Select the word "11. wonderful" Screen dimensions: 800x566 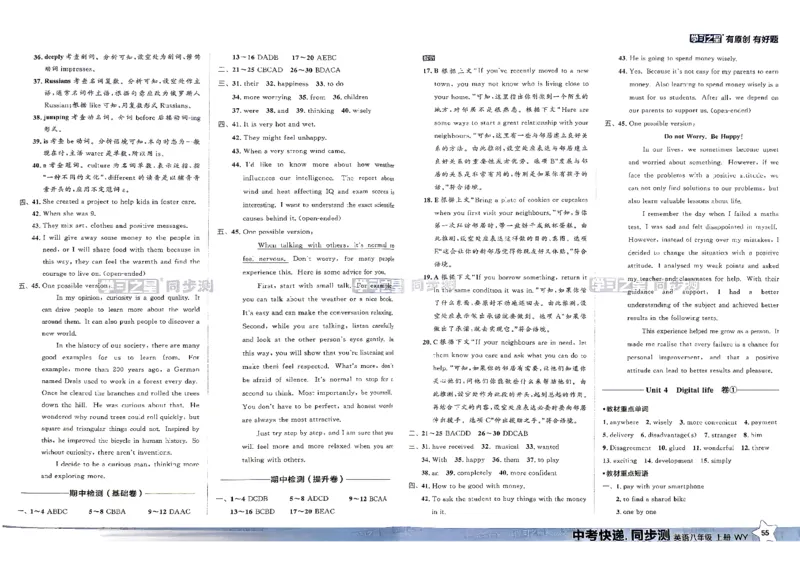(713, 448)
